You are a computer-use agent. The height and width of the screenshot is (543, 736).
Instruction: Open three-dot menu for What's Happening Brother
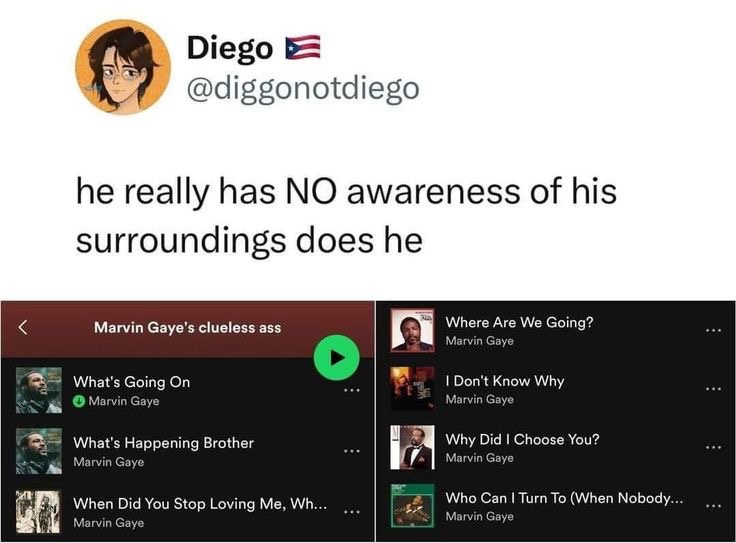click(352, 451)
